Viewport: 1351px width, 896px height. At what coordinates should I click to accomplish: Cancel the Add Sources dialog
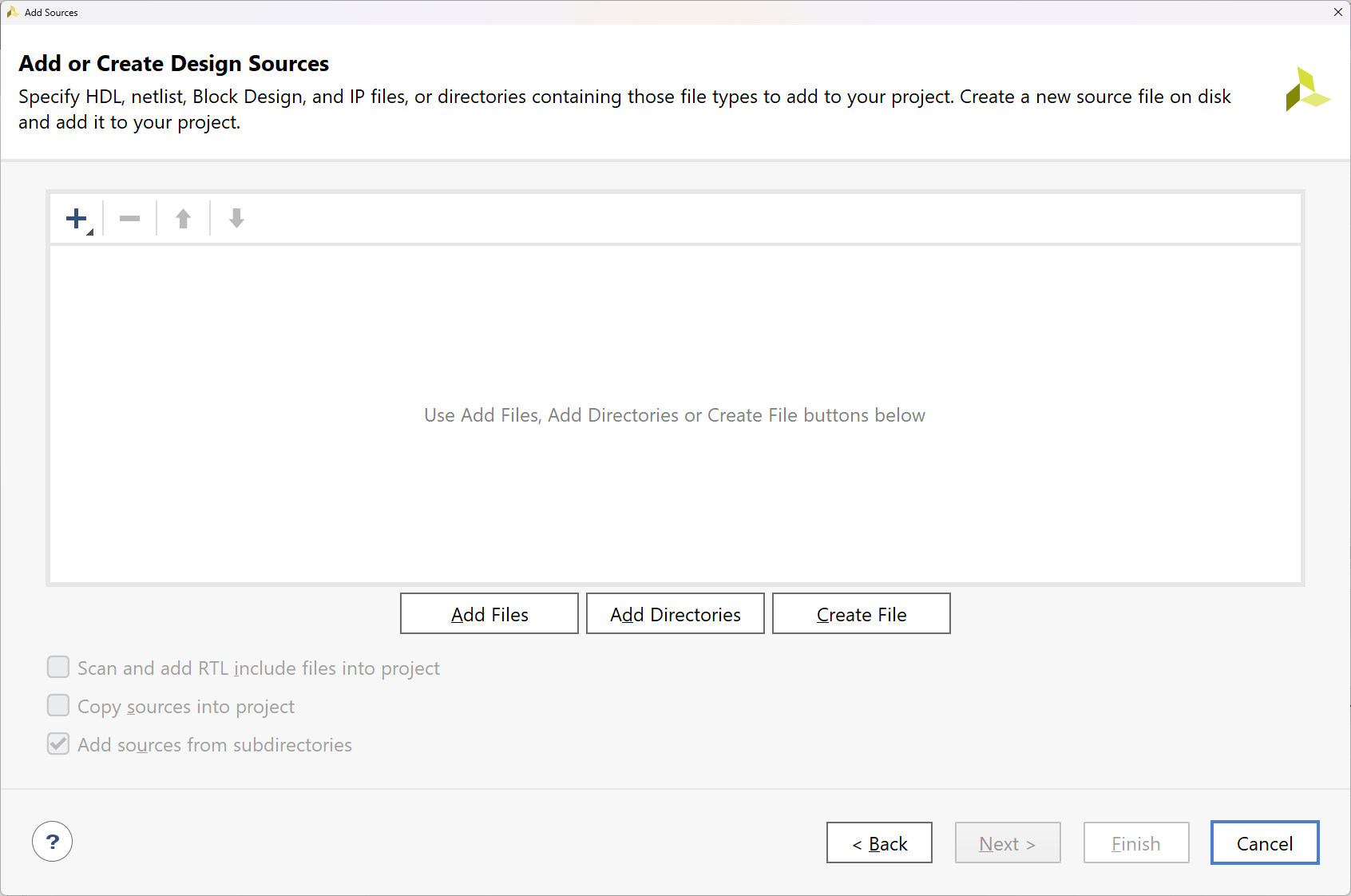pos(1264,842)
